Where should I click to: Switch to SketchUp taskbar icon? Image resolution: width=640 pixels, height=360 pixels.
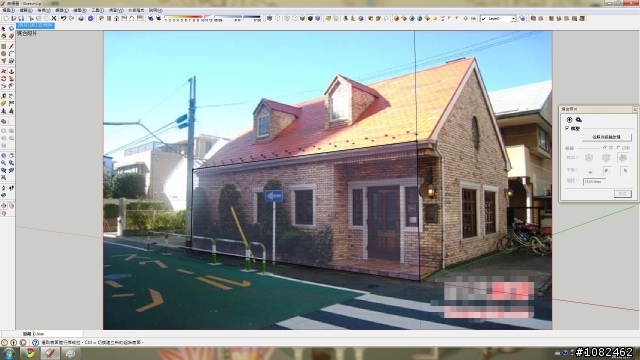tap(50, 353)
